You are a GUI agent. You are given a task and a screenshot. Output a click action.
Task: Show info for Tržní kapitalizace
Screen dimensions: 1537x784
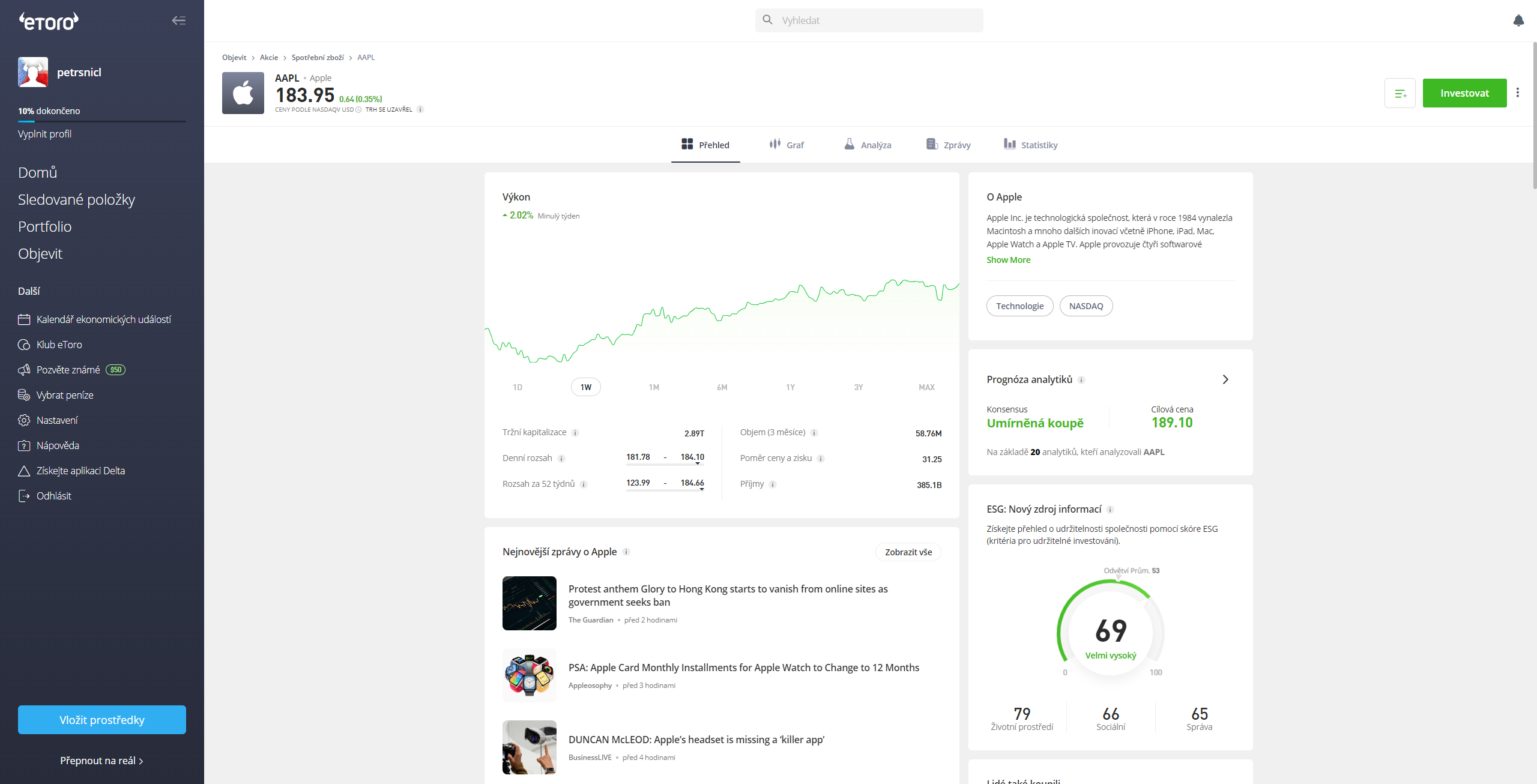[x=575, y=433]
